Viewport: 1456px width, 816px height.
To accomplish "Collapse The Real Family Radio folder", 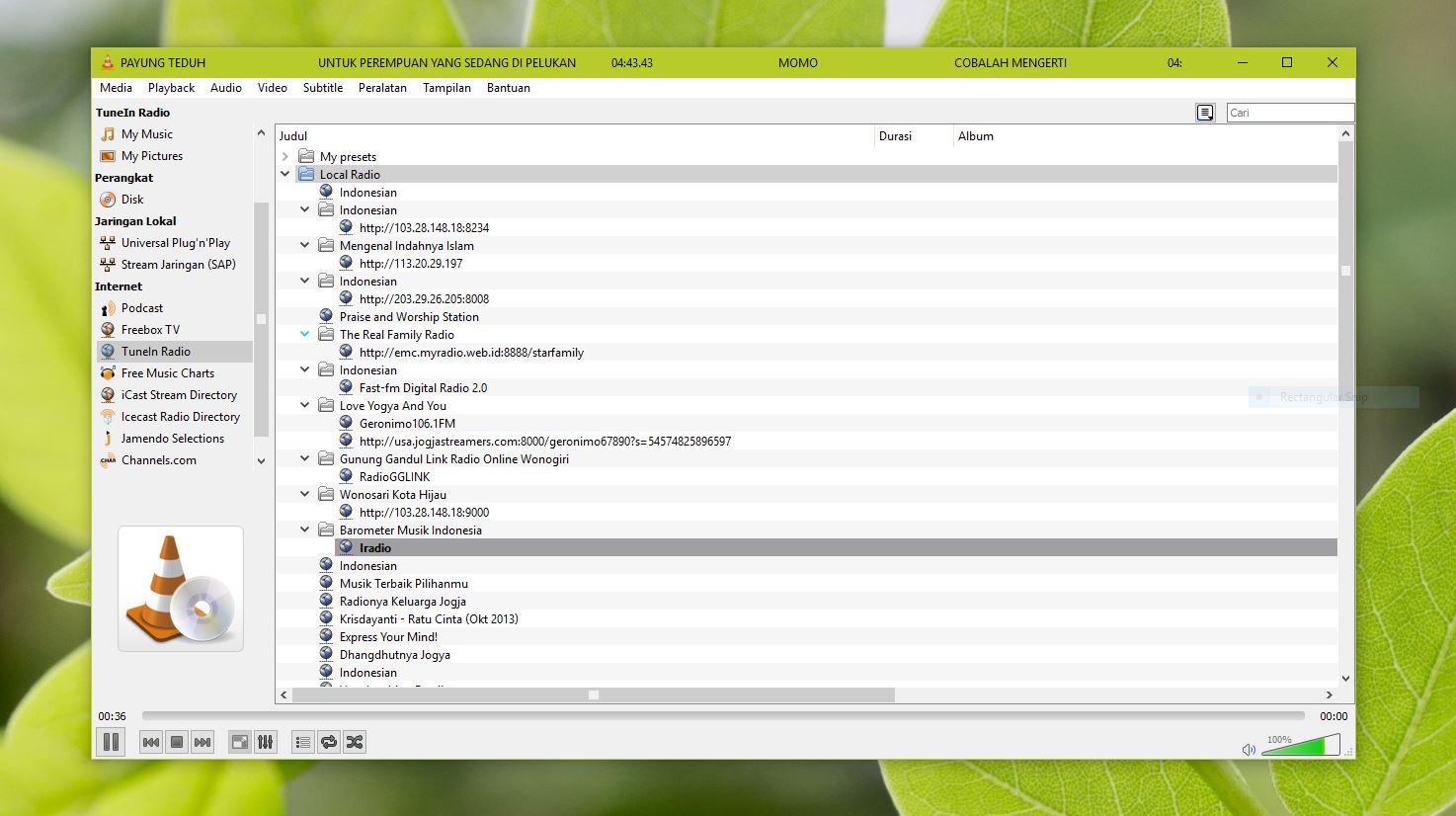I will [304, 334].
